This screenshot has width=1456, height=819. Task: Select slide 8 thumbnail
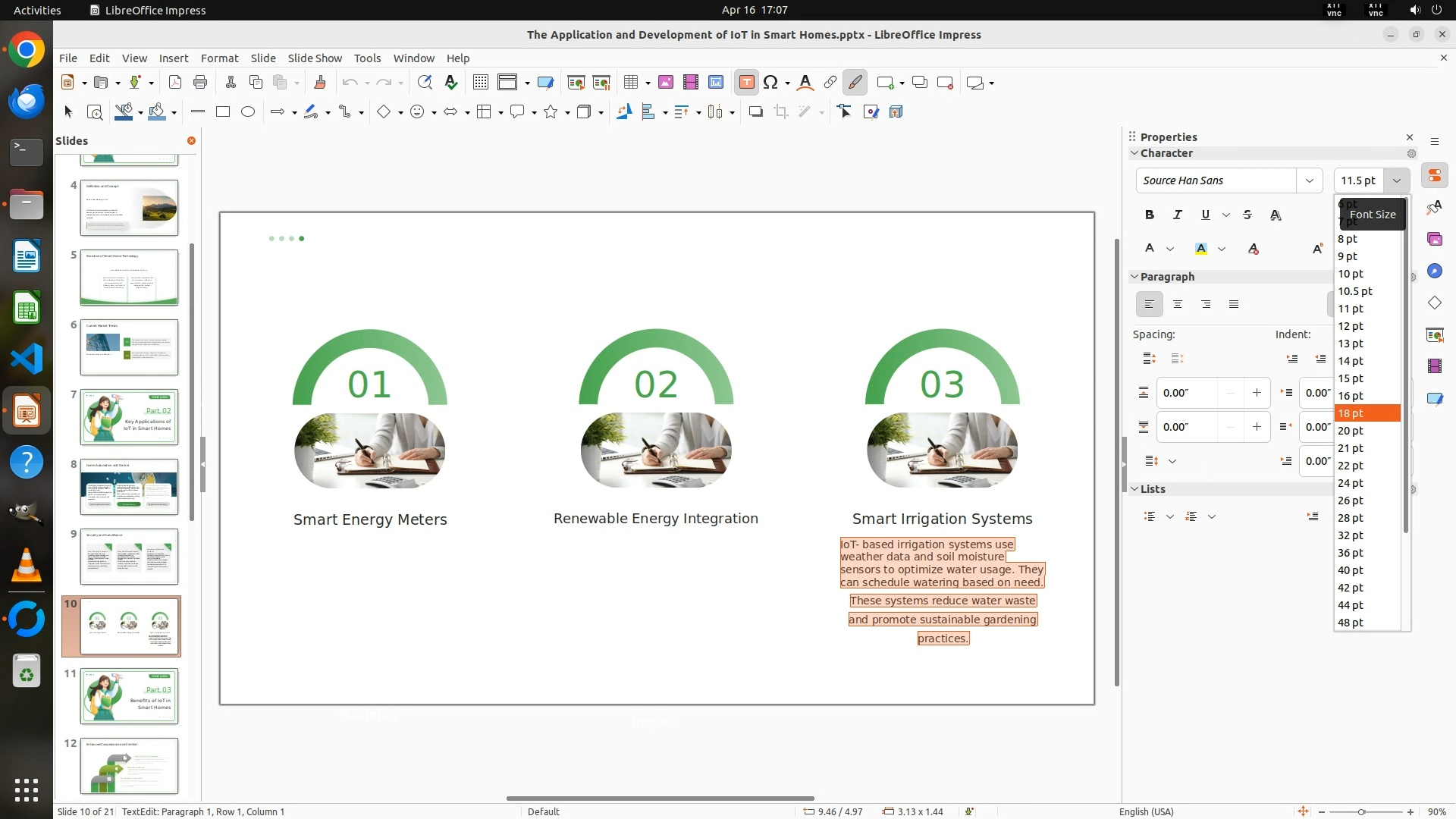pos(129,486)
